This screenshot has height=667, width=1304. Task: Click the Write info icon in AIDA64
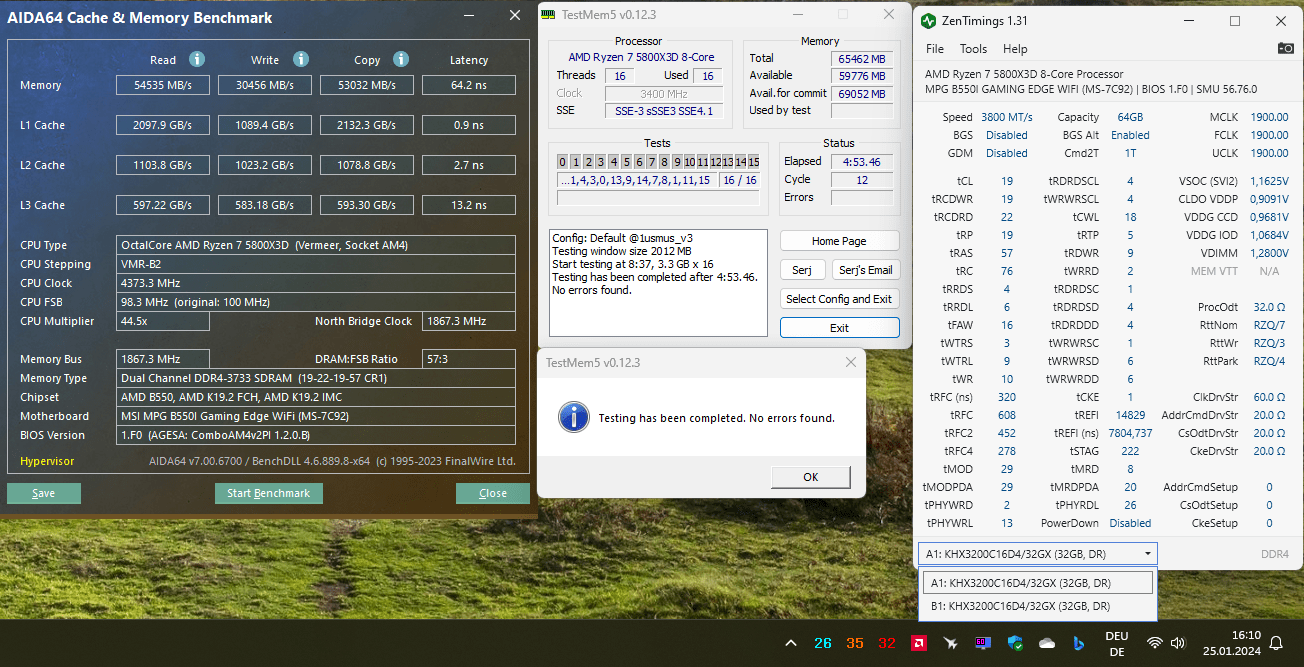[300, 59]
